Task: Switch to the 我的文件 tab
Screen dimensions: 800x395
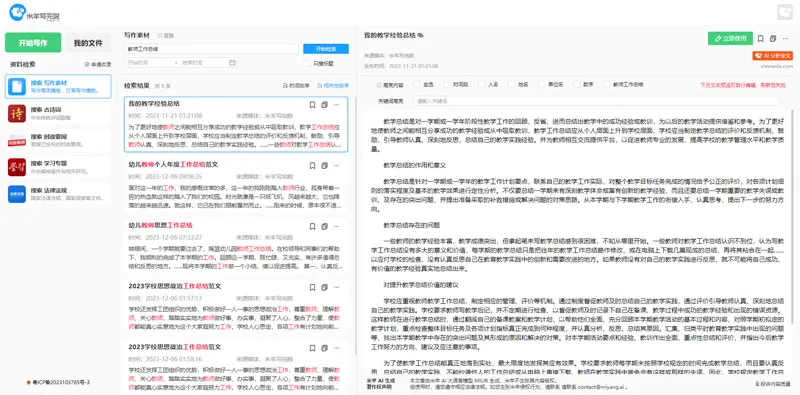Action: [88, 43]
